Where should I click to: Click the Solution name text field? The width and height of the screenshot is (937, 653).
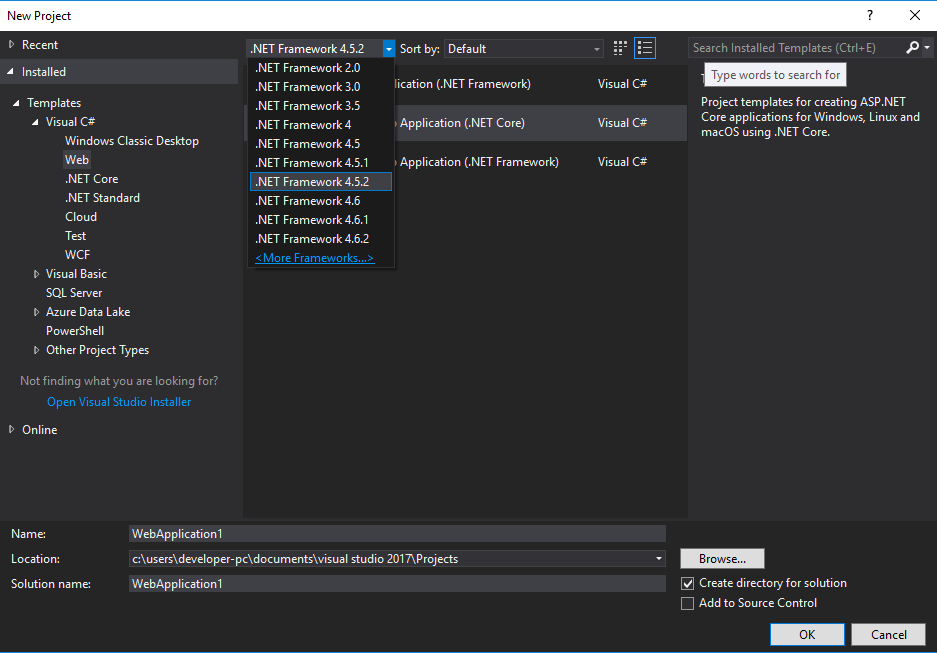397,584
